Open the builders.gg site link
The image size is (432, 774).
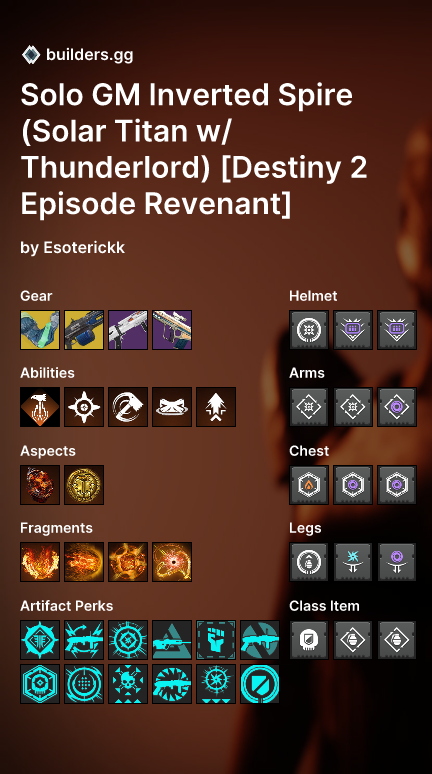click(x=89, y=55)
